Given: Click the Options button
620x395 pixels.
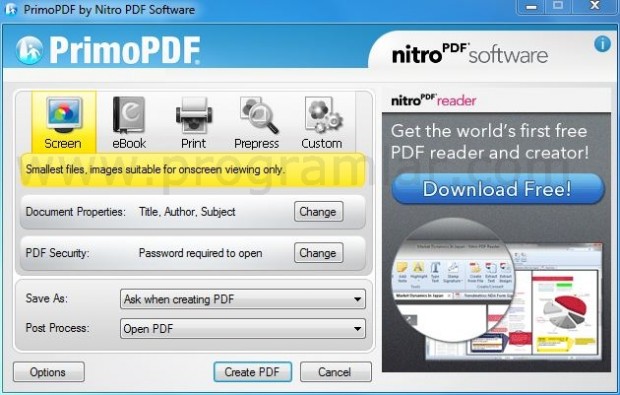Looking at the screenshot, I should 49,372.
